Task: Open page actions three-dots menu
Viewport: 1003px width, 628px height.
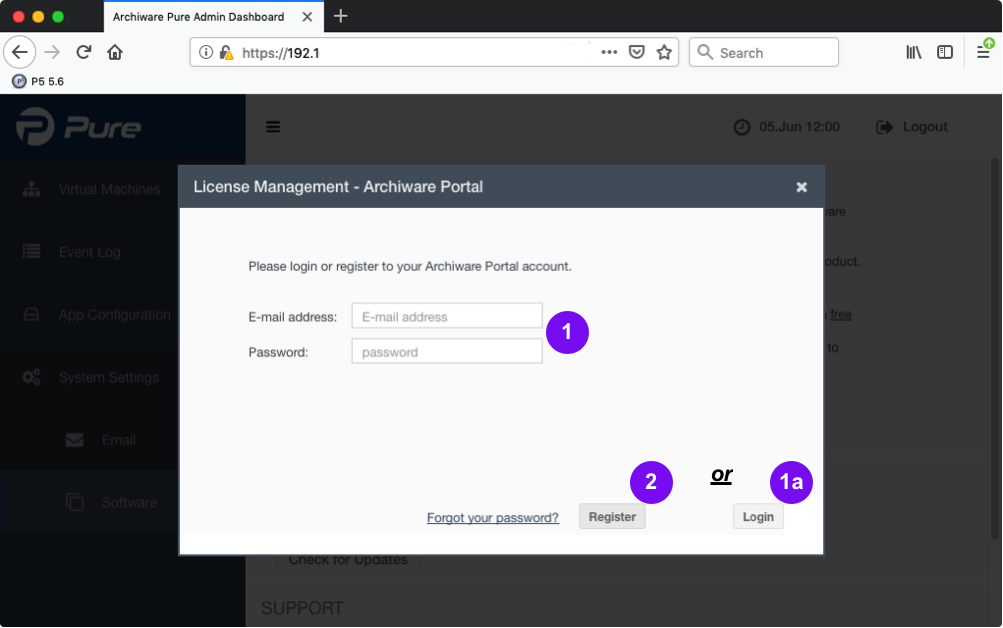Action: [609, 52]
